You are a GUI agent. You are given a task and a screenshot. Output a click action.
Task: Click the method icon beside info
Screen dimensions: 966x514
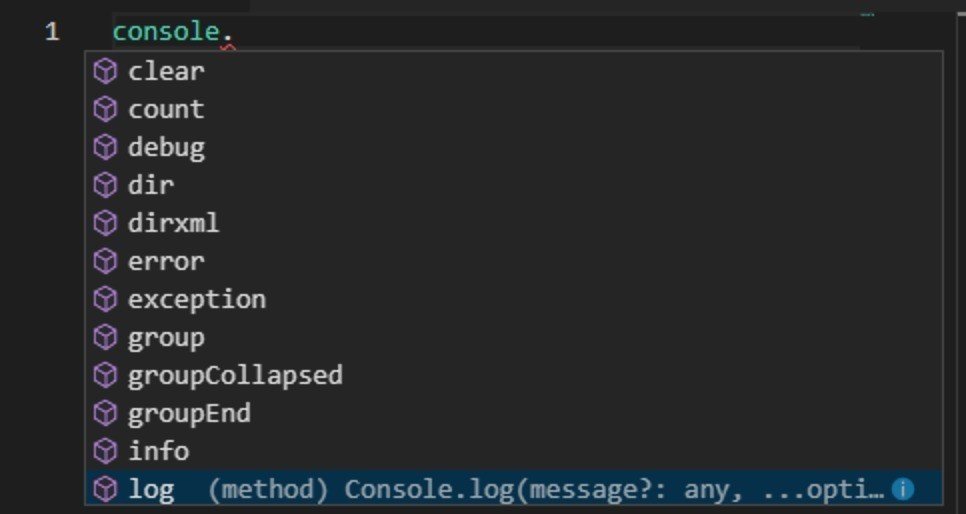105,451
